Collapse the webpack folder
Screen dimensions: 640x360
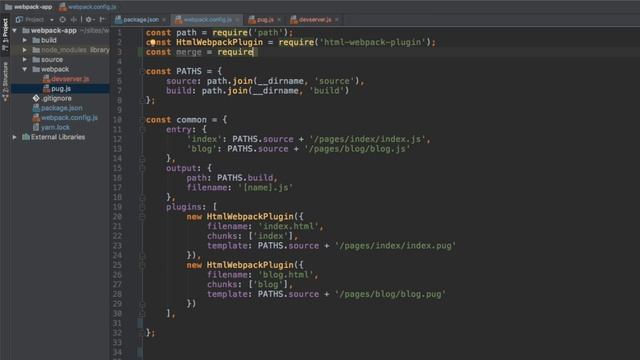[25, 69]
